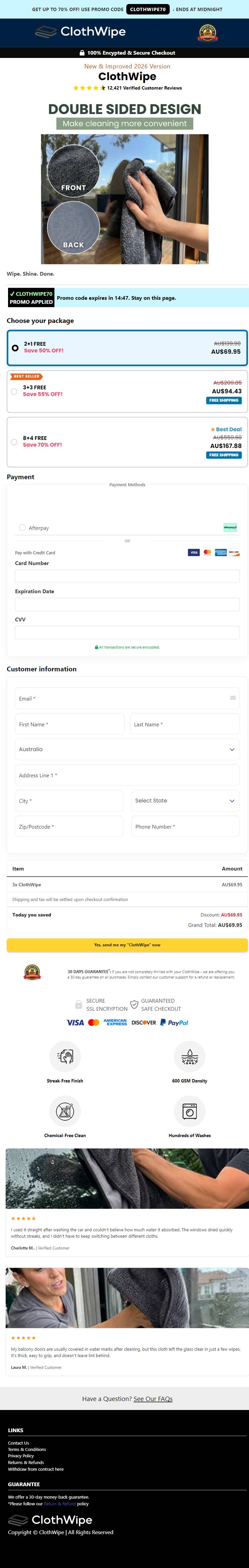The image size is (249, 1568).
Task: Choose Afterpay as payment method
Action: (x=22, y=528)
